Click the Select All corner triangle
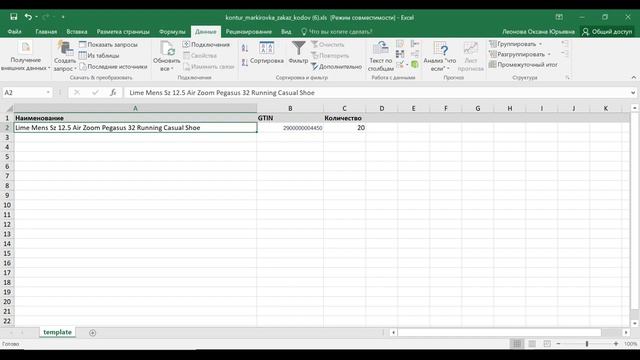The height and width of the screenshot is (360, 640). (9, 109)
